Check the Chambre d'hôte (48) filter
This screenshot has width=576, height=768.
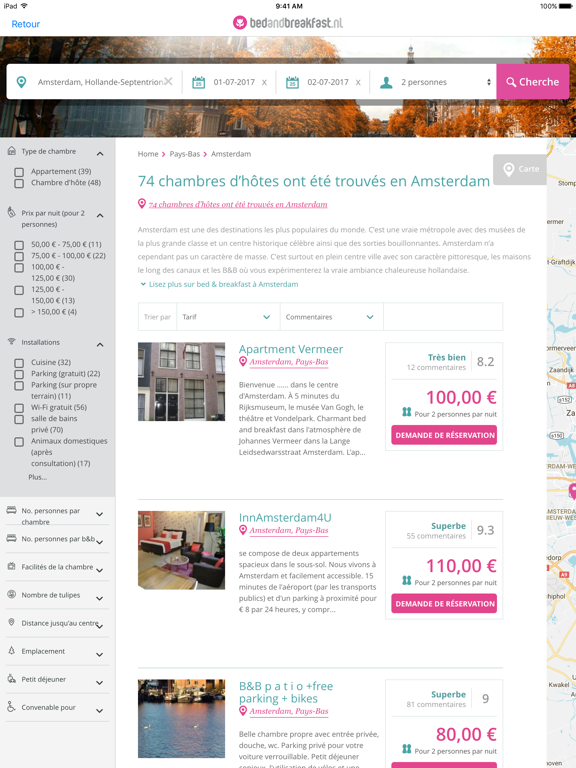19,183
